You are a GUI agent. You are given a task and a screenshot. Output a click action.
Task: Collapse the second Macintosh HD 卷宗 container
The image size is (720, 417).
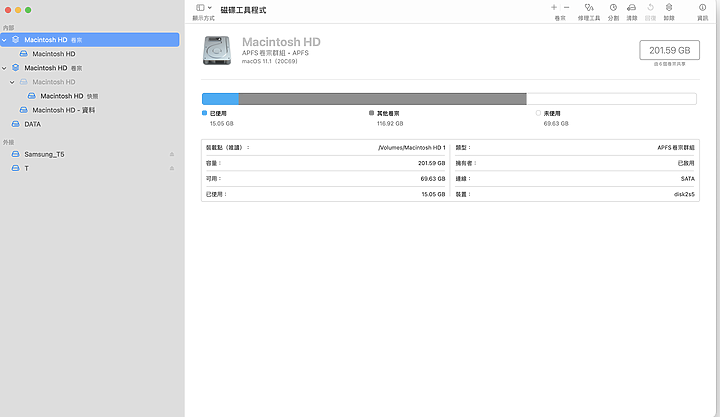click(4, 68)
